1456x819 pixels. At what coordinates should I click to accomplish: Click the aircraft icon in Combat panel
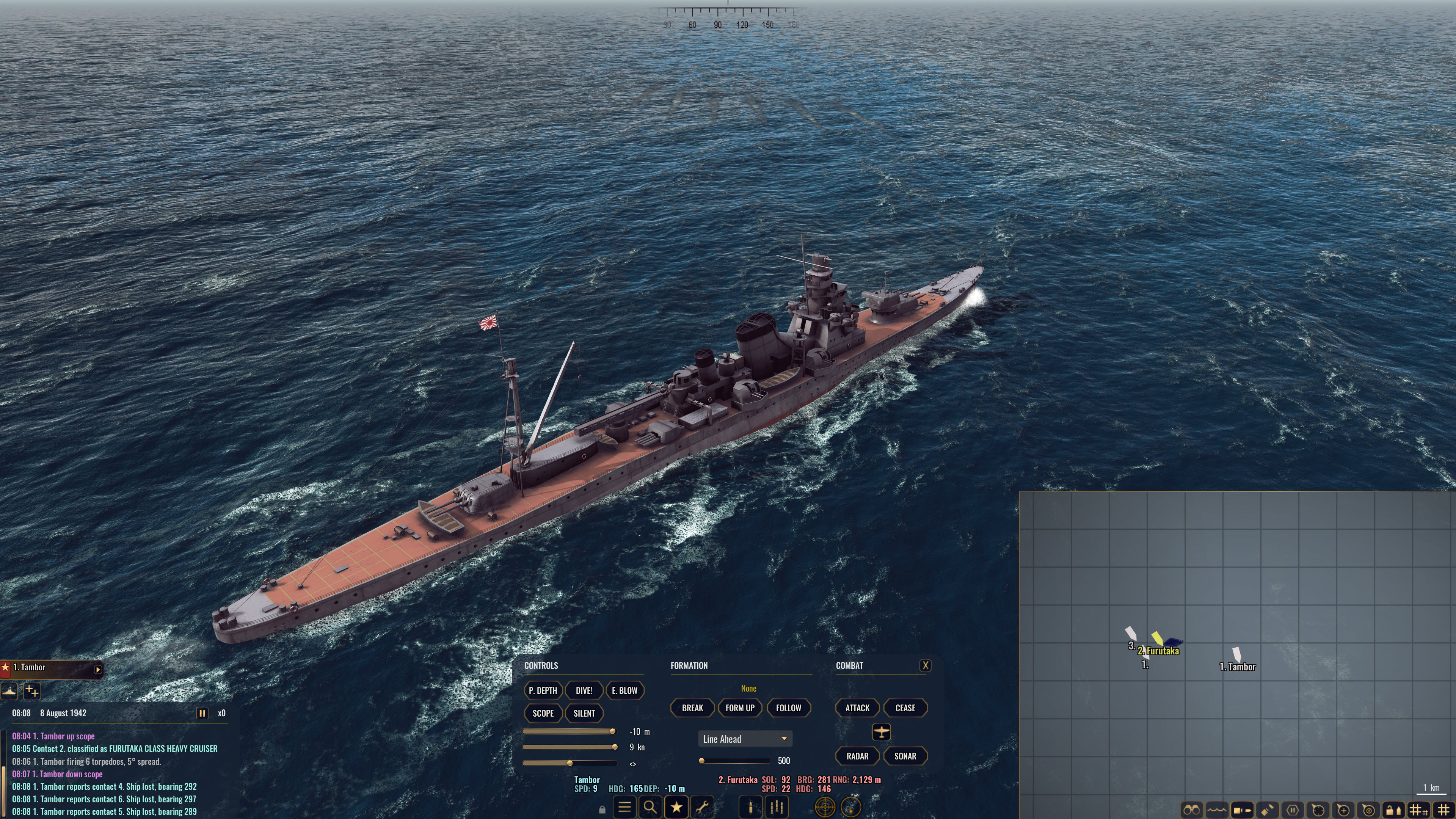point(882,732)
